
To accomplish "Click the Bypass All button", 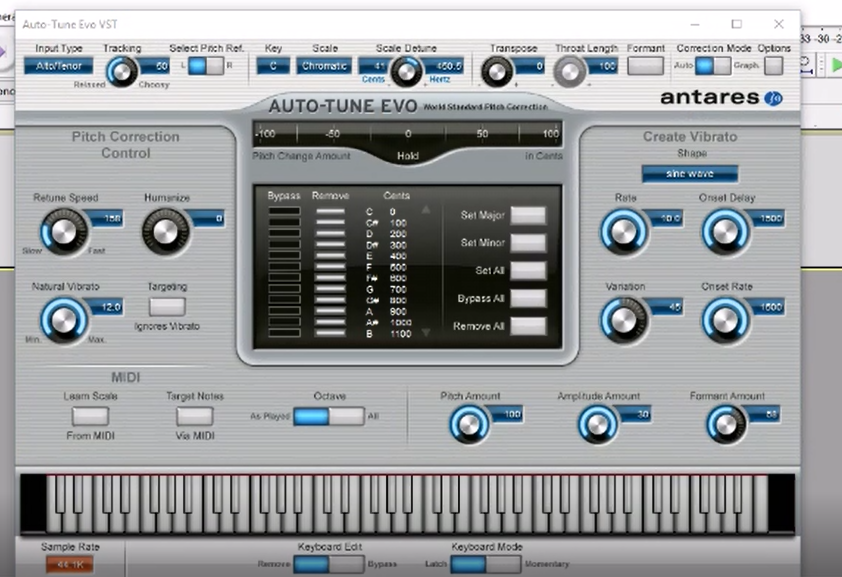I will [x=528, y=298].
